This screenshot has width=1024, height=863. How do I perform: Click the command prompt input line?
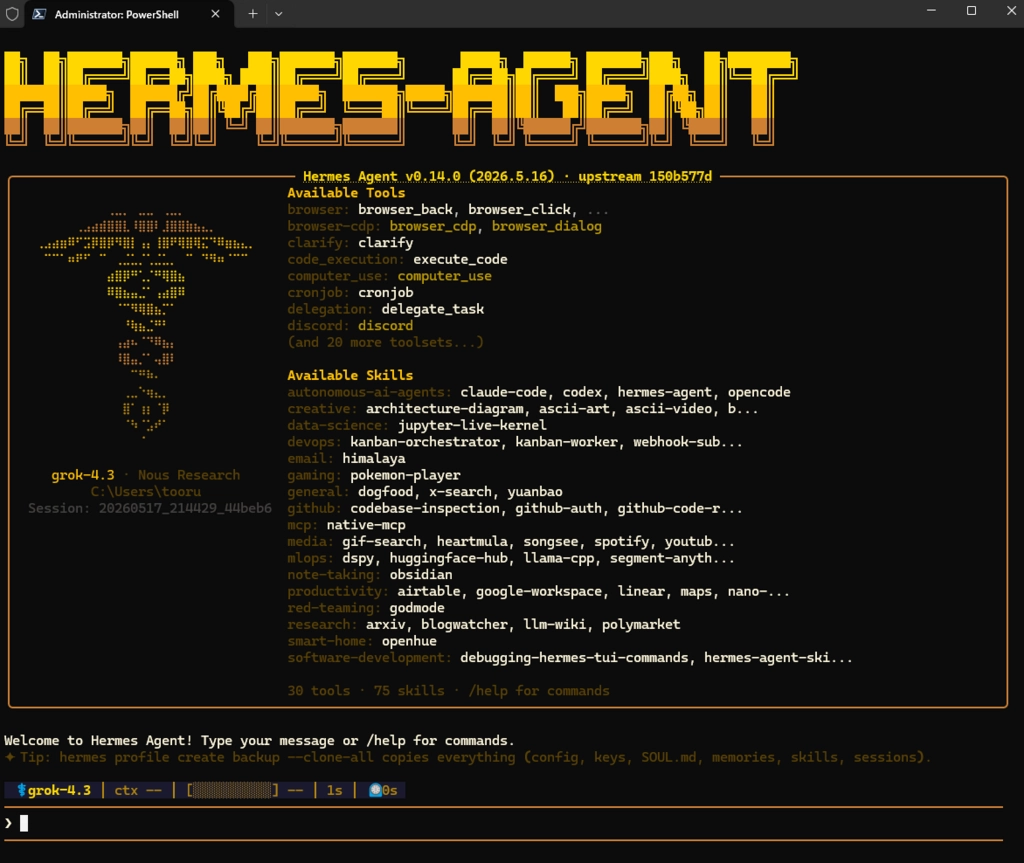[x=503, y=823]
